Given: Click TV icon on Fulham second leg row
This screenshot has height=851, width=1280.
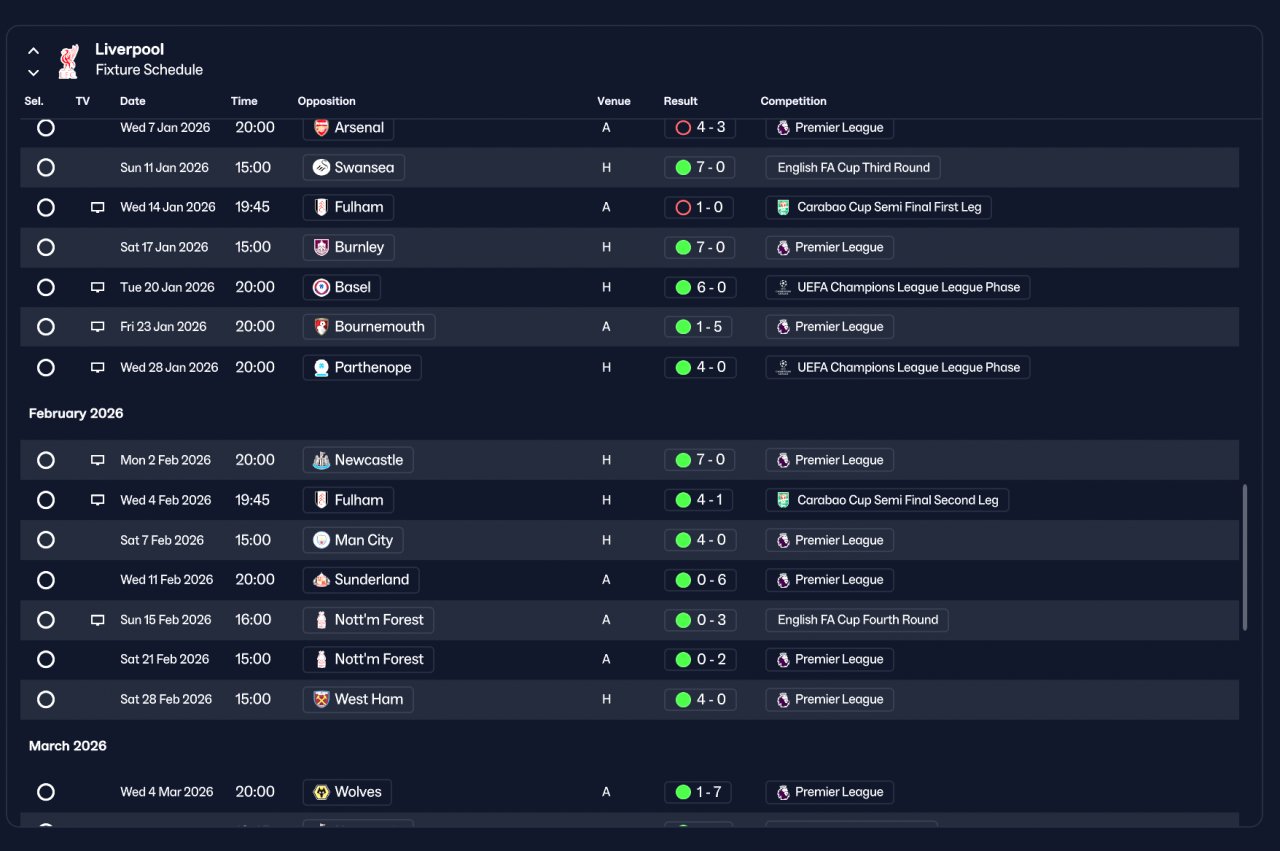Looking at the screenshot, I should [98, 500].
